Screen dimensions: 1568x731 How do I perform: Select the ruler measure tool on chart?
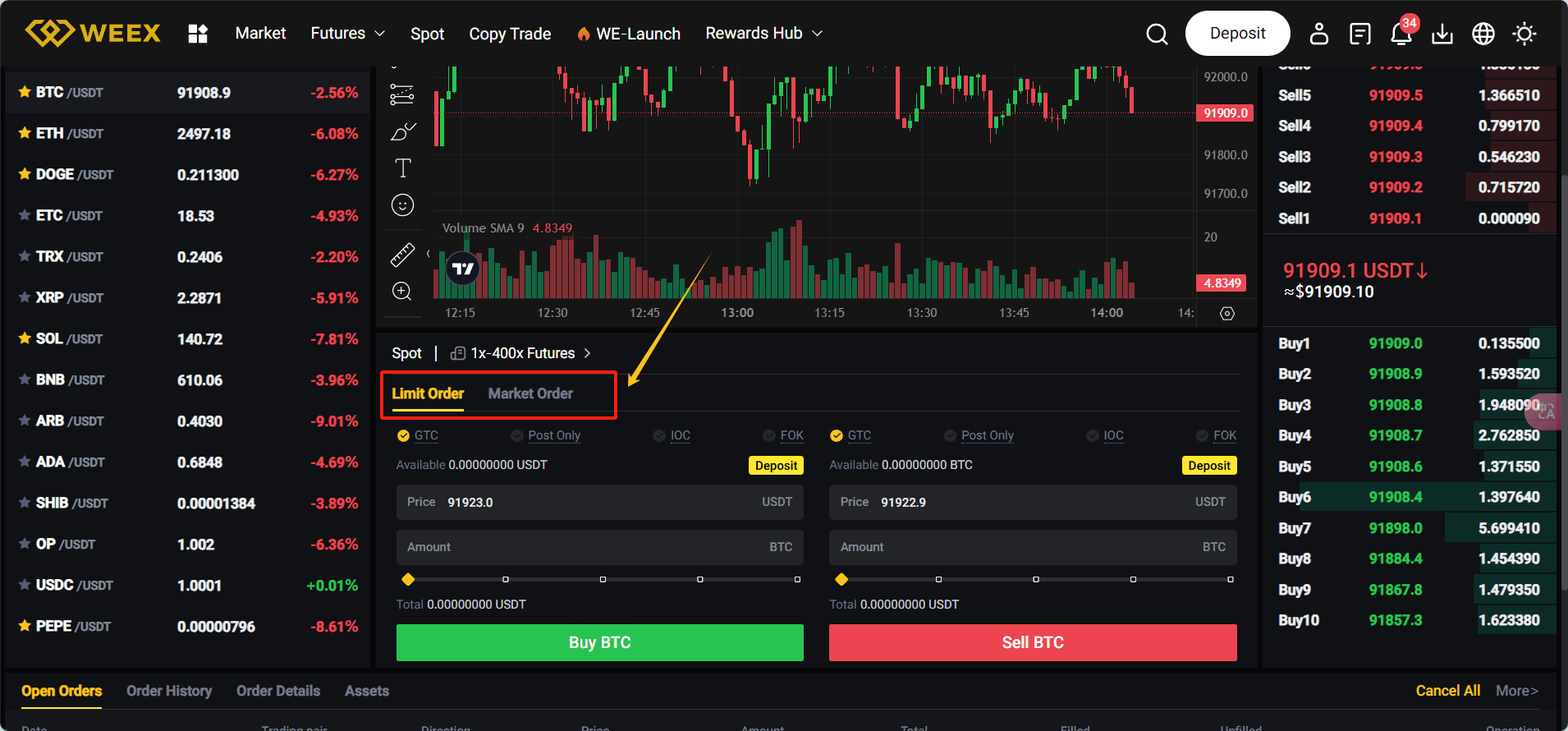(x=402, y=255)
